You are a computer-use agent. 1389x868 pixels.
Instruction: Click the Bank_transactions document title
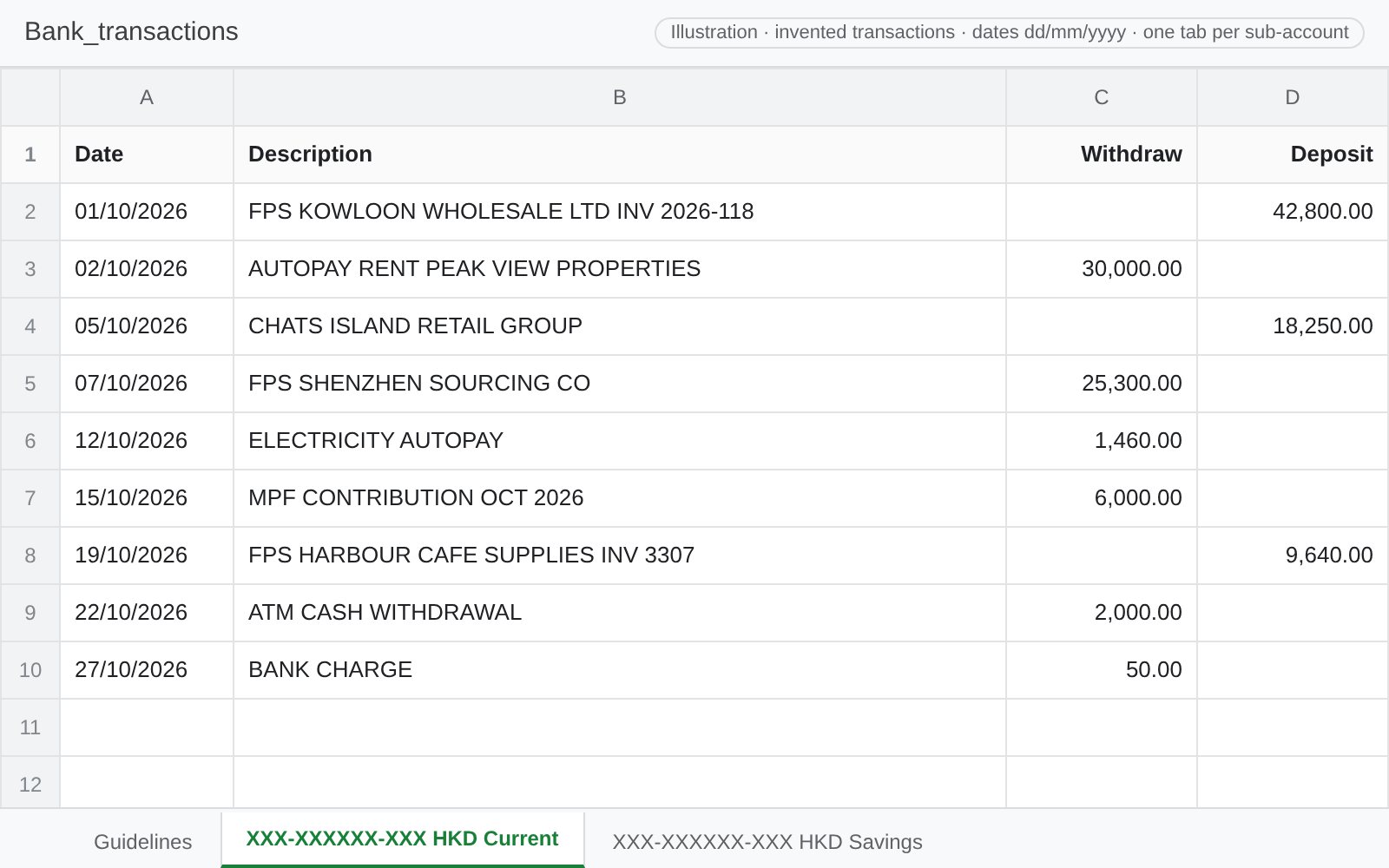tap(131, 31)
